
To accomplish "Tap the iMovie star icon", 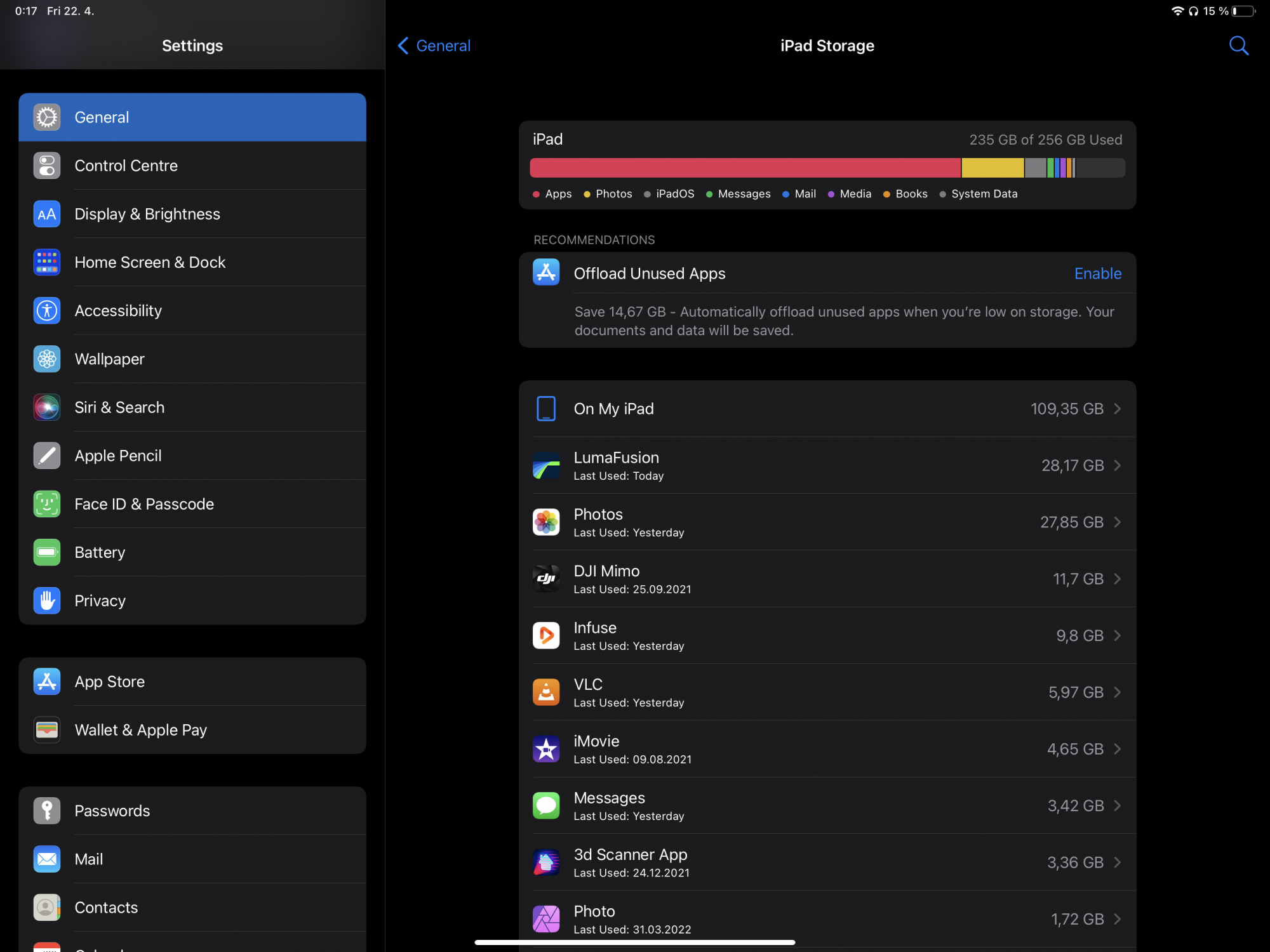I will (x=546, y=749).
